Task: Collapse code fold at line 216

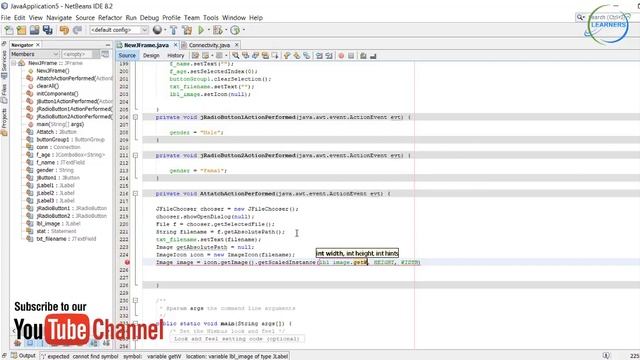Action: click(135, 193)
